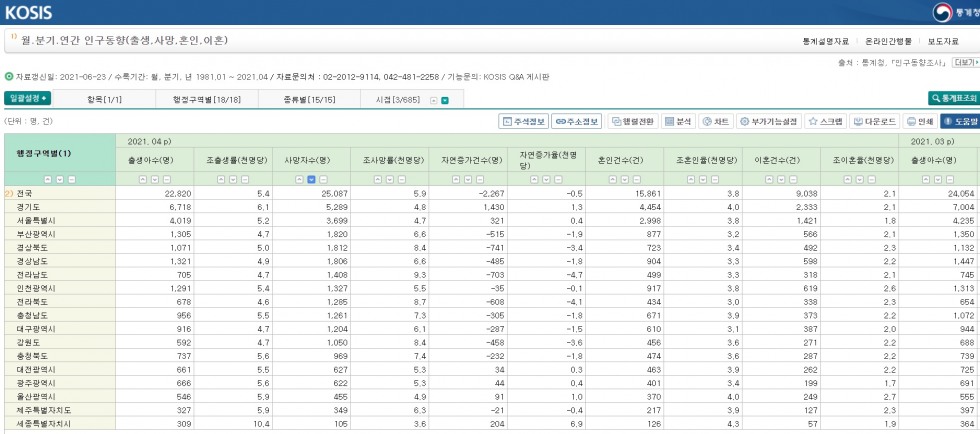Open 도움말 help

point(960,121)
